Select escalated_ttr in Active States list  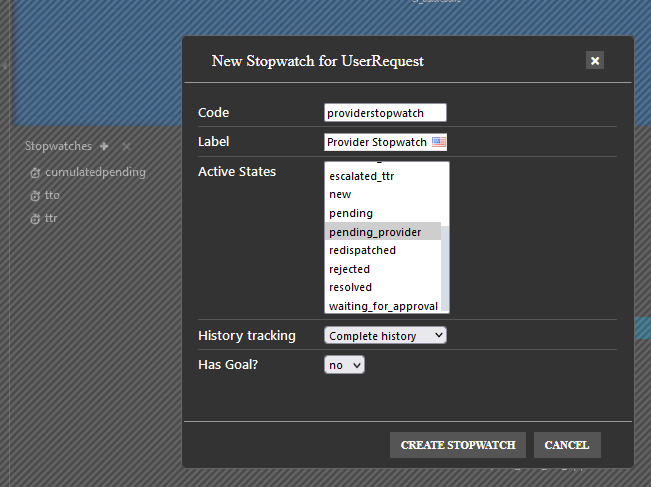360,176
